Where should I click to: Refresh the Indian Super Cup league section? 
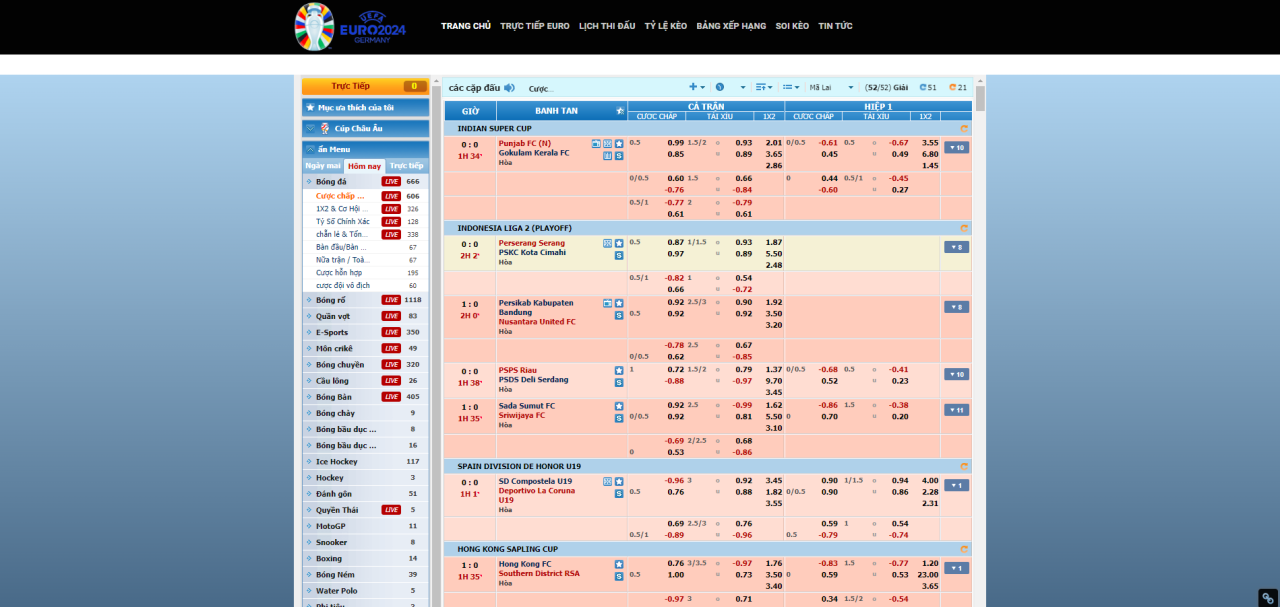[964, 128]
